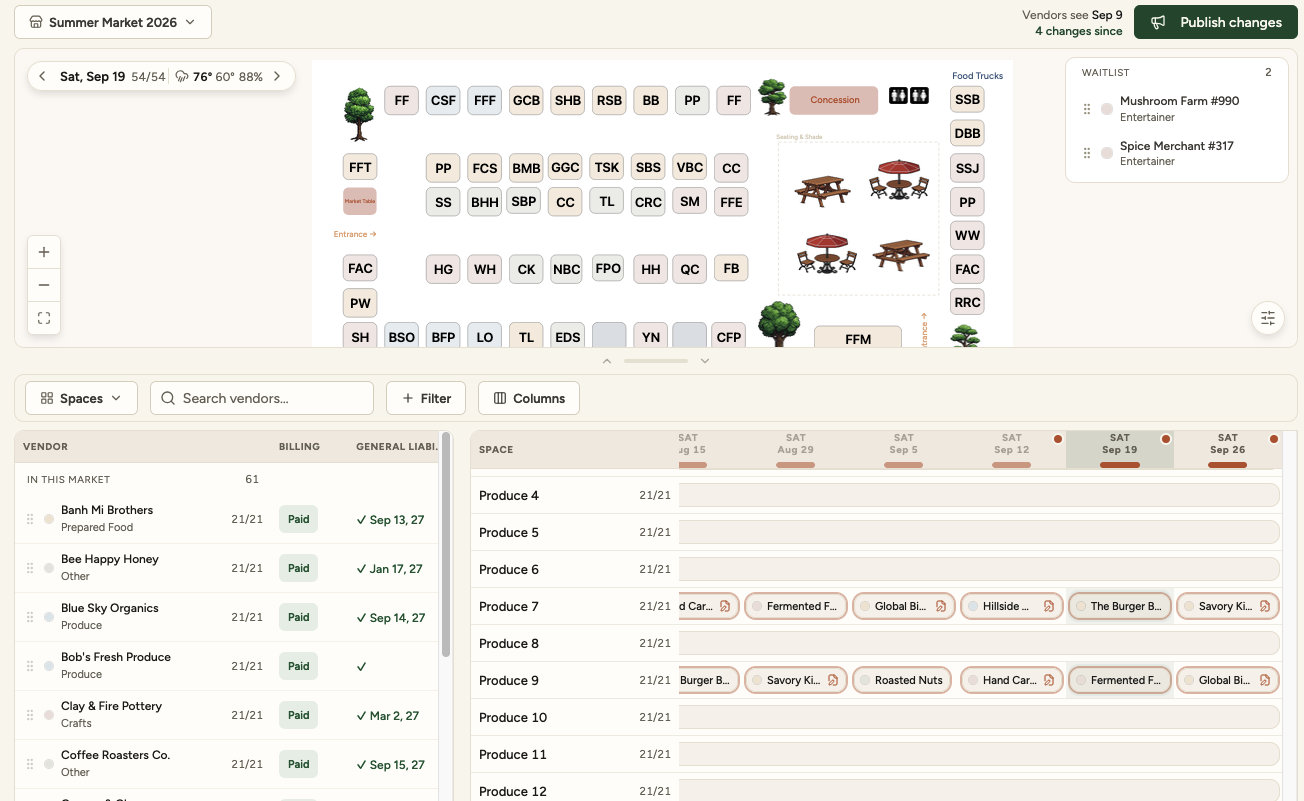
Task: Click the Market Table booth on map
Action: (x=360, y=201)
